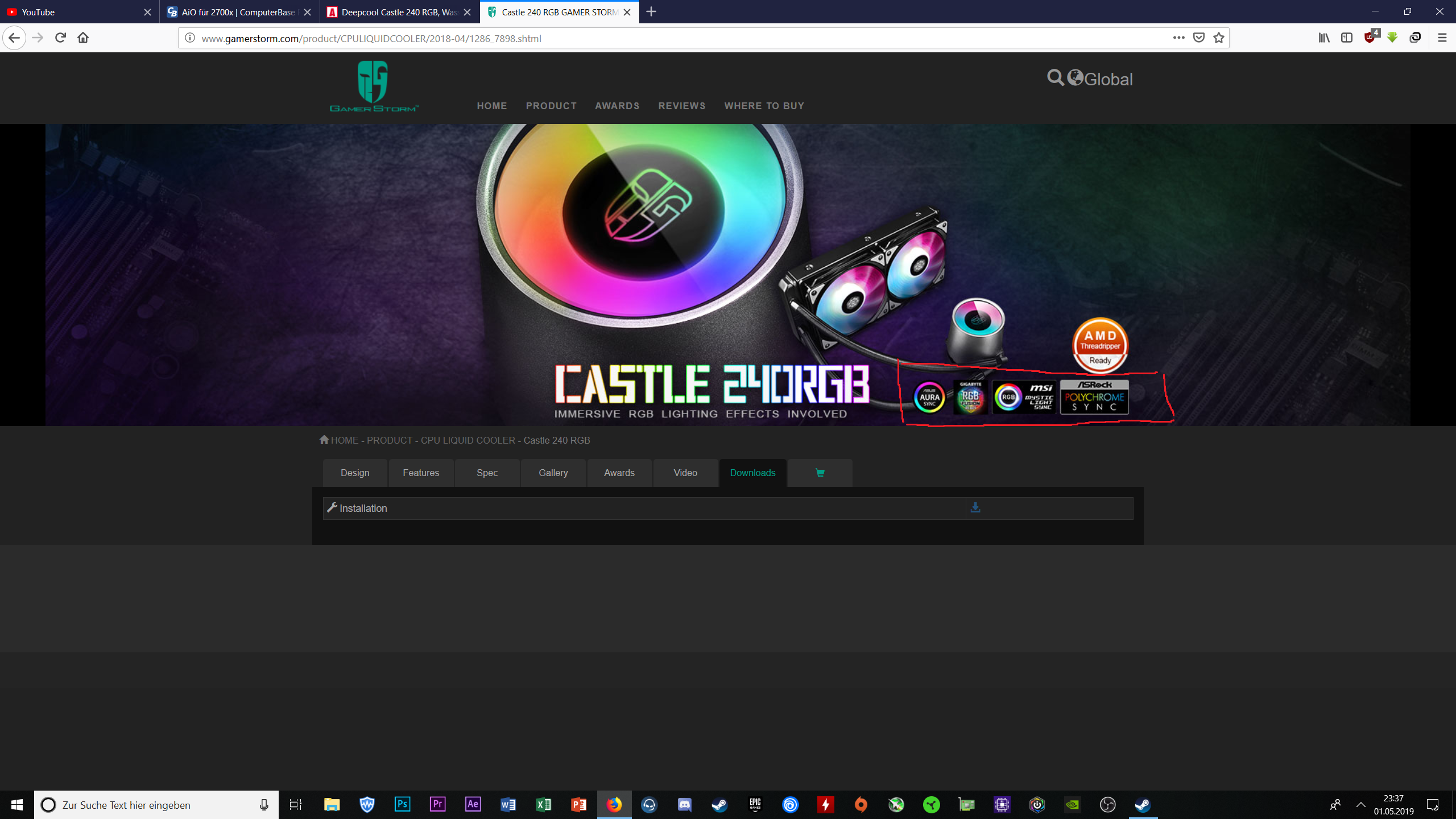The image size is (1456, 819).
Task: Click the URL address bar
Action: pyautogui.click(x=682, y=38)
